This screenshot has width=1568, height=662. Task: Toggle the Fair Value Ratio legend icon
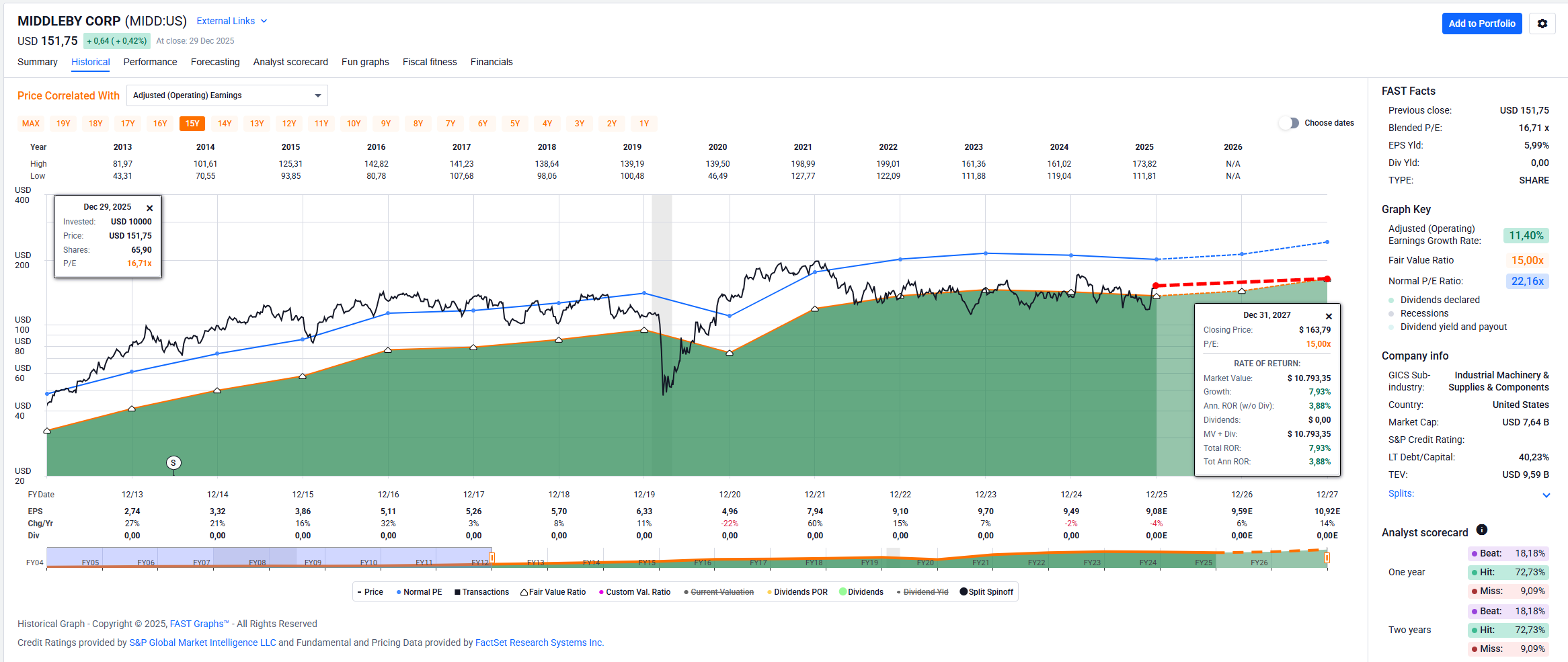coord(524,592)
